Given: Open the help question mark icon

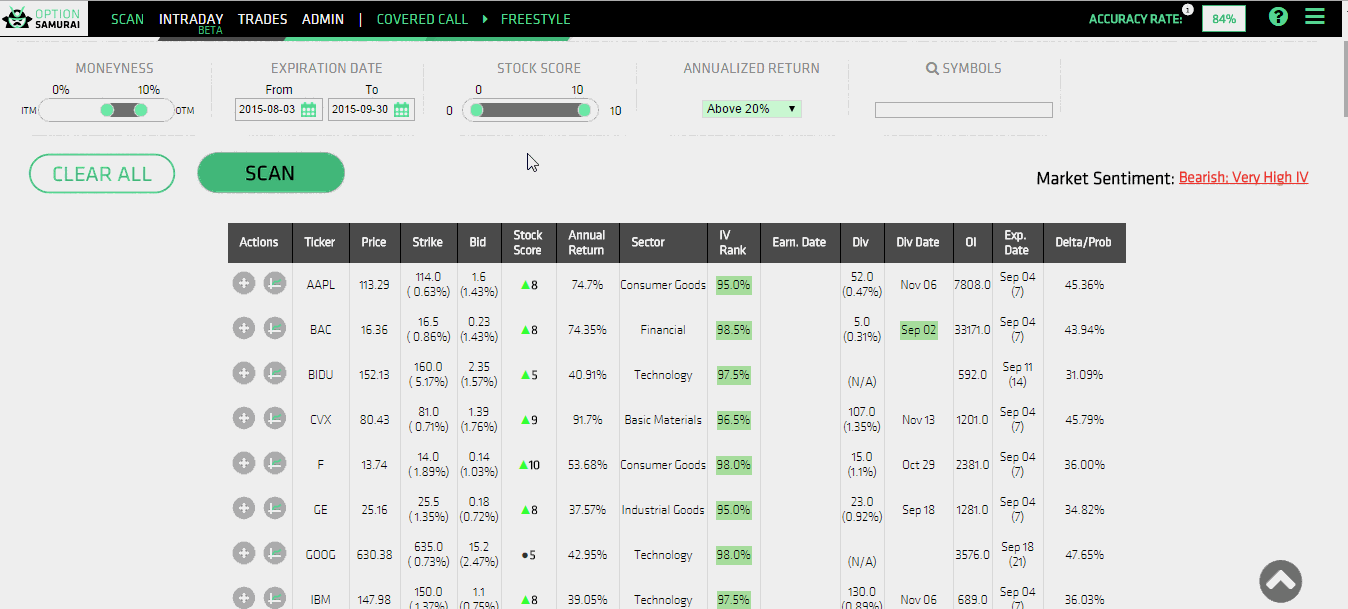Looking at the screenshot, I should click(x=1278, y=17).
